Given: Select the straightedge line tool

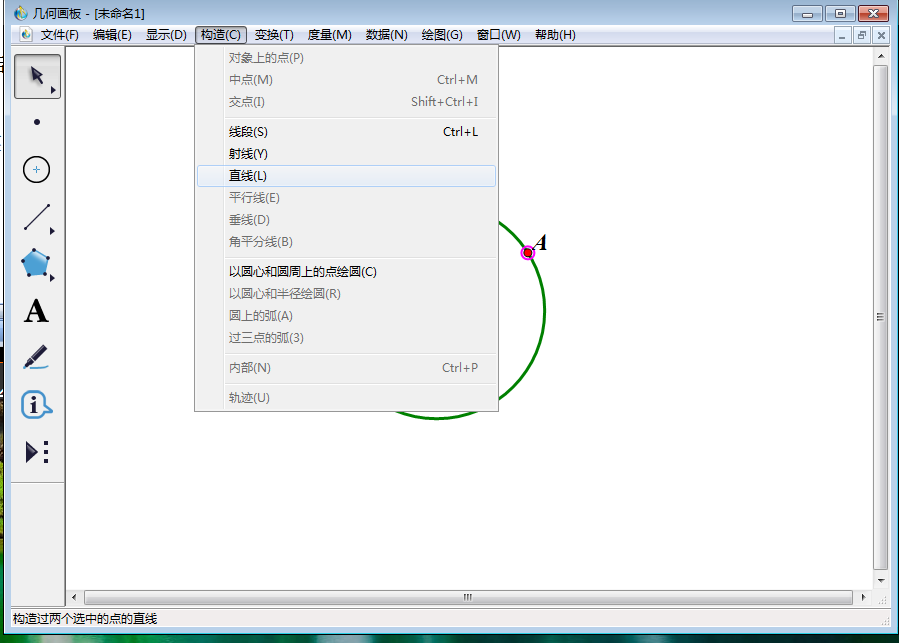Looking at the screenshot, I should (36, 217).
